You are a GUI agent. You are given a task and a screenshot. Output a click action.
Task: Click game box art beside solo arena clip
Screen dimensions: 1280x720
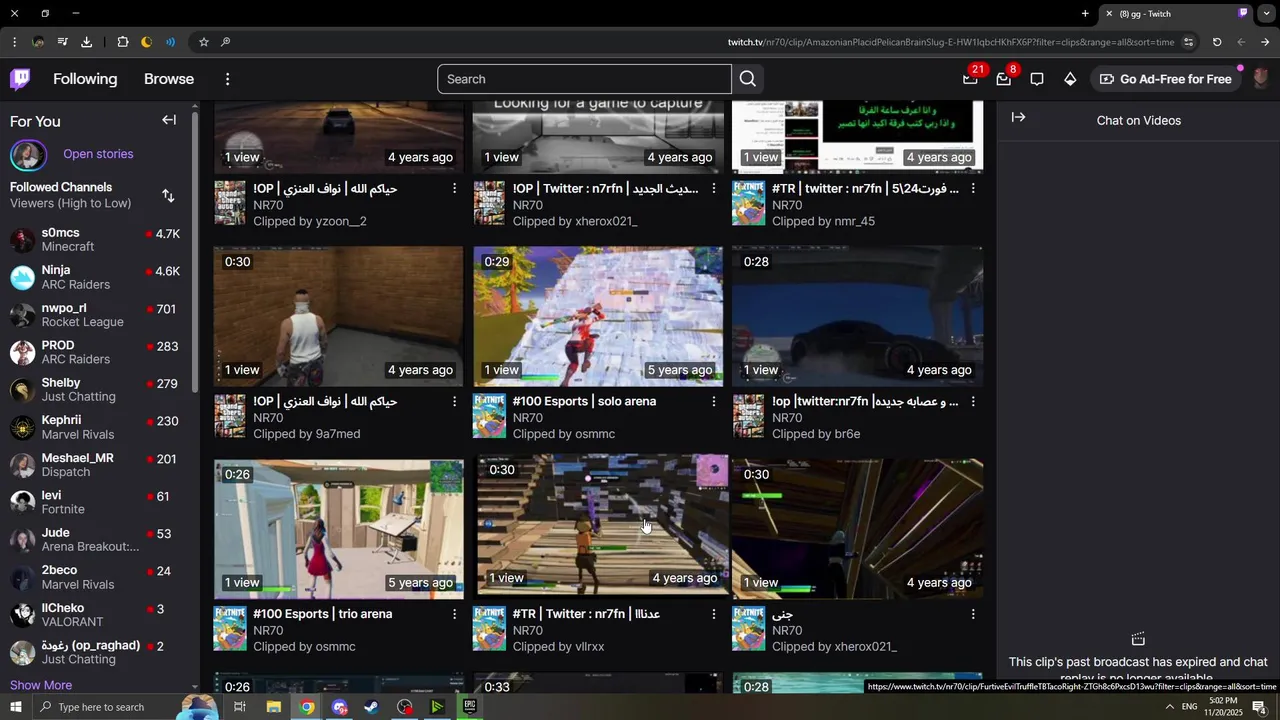(x=489, y=416)
